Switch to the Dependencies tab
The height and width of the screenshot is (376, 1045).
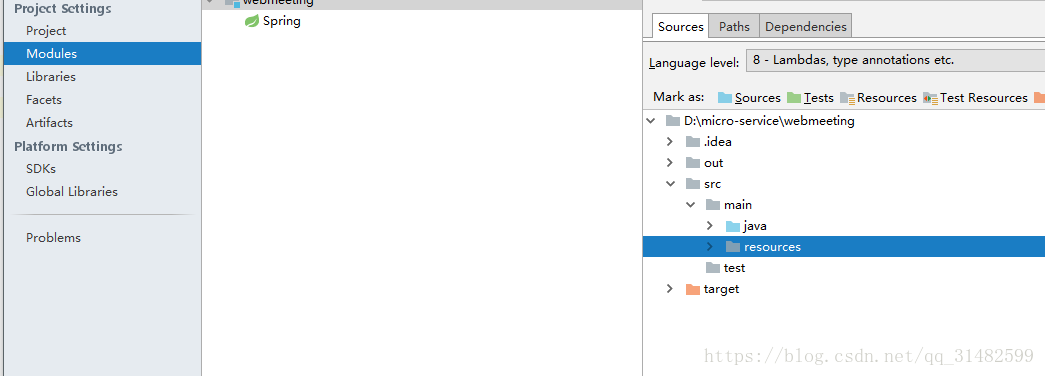pos(806,27)
